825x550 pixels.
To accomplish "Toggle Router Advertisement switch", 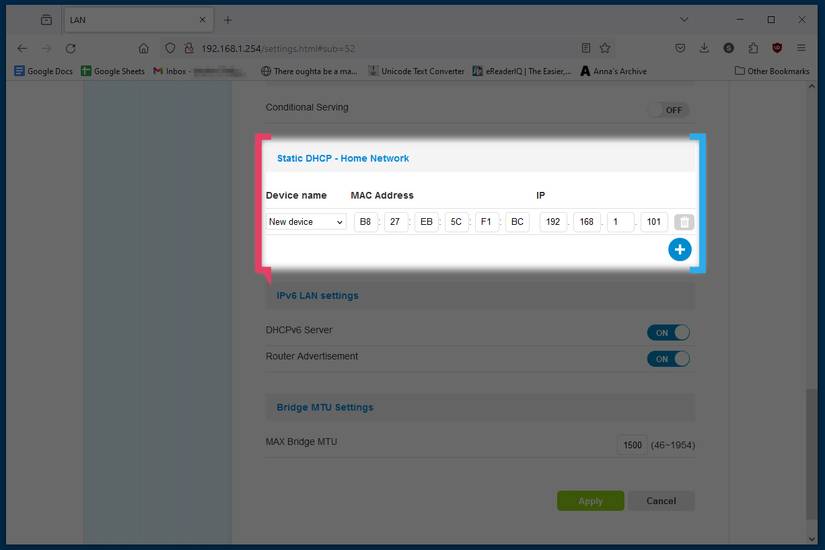I will 668,359.
